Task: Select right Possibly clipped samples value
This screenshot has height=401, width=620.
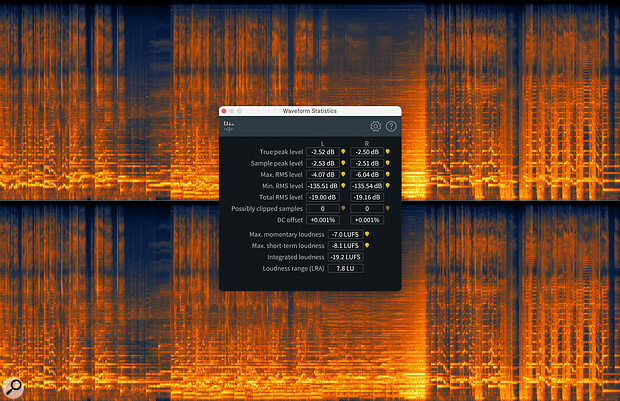Action: tap(367, 209)
